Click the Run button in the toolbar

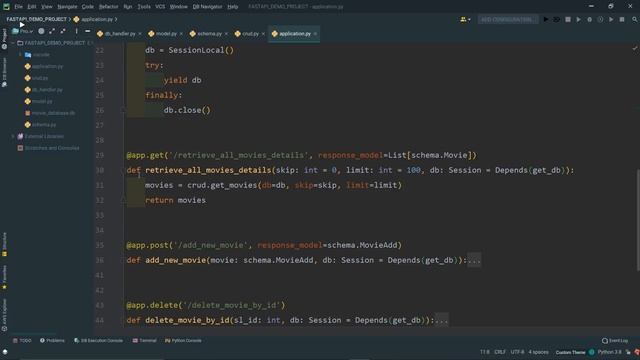pyautogui.click(x=546, y=19)
